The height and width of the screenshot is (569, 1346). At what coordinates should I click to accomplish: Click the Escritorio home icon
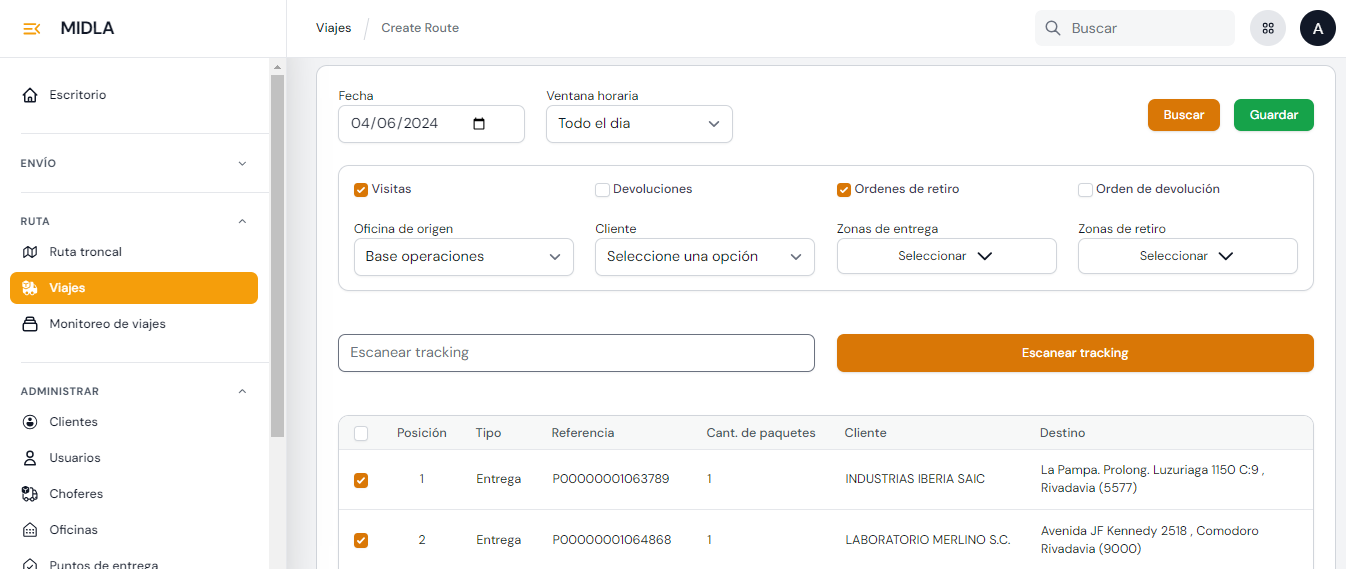pyautogui.click(x=30, y=95)
